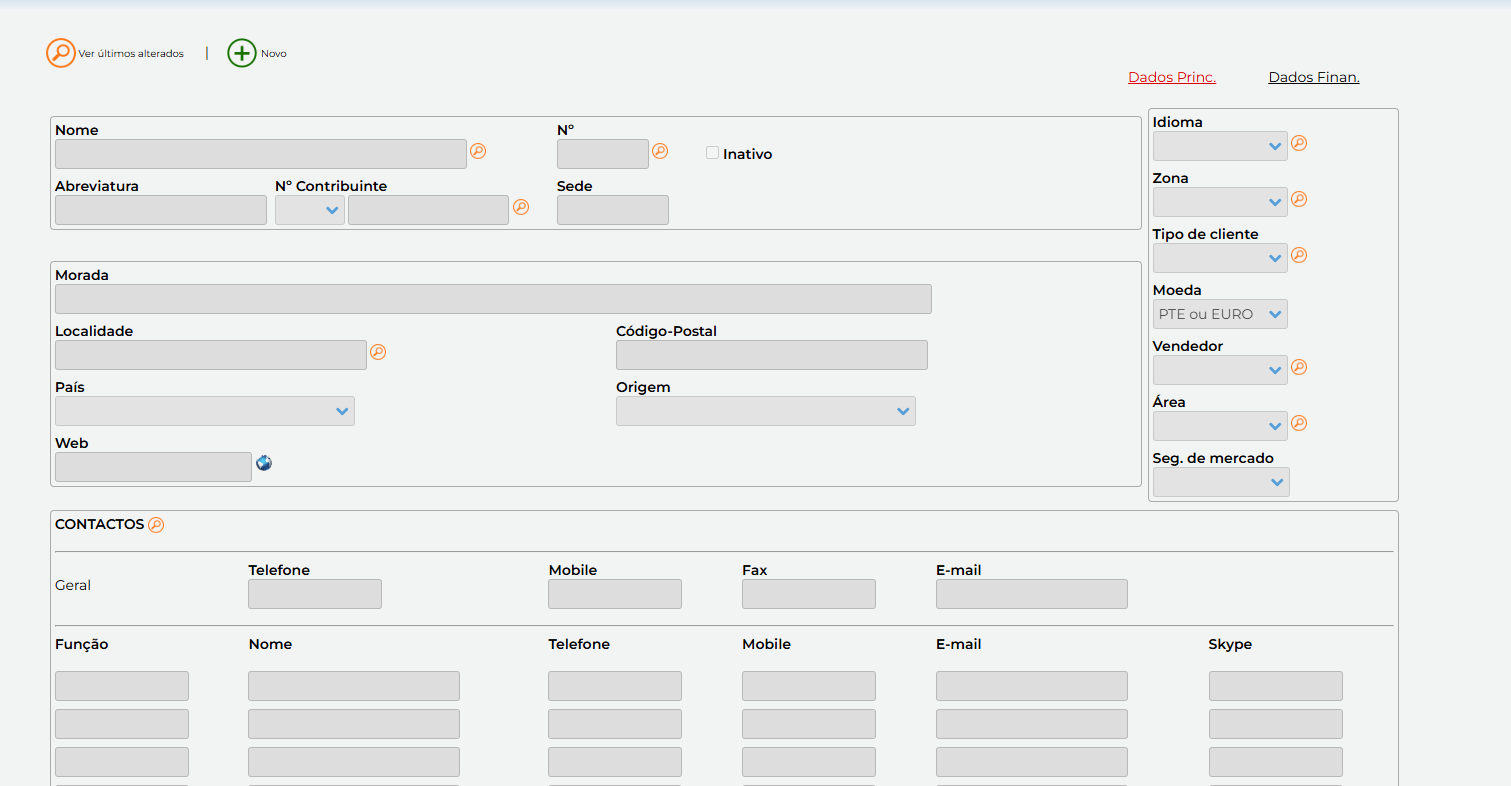
Task: Focus the Geral Mobile input field
Action: (x=615, y=594)
